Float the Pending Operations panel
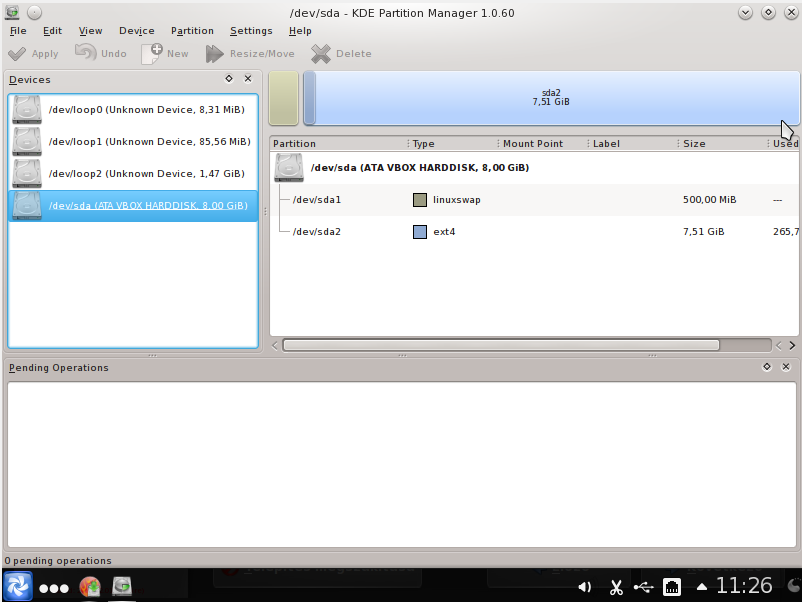The image size is (802, 602). [x=767, y=366]
